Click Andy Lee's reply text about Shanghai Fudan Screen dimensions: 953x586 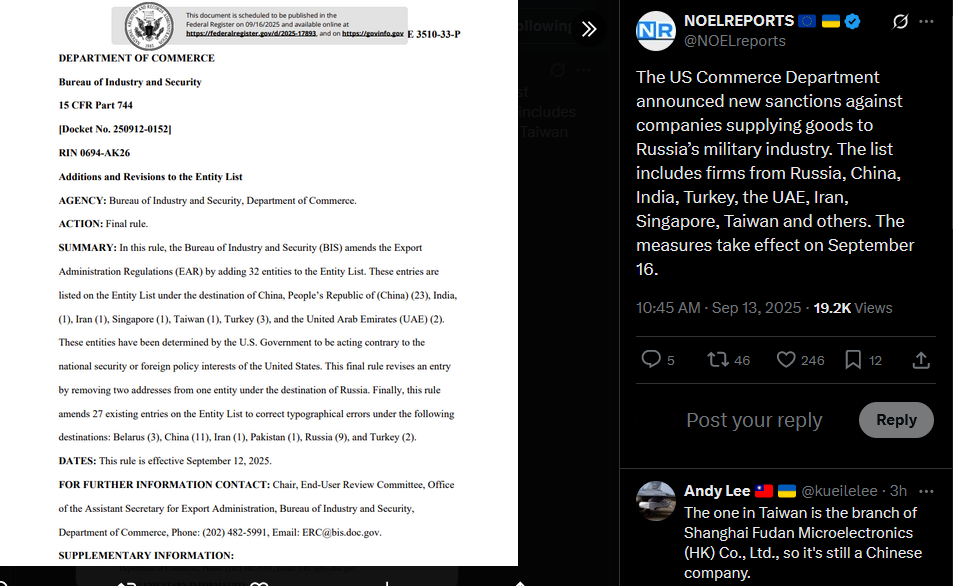tap(802, 543)
